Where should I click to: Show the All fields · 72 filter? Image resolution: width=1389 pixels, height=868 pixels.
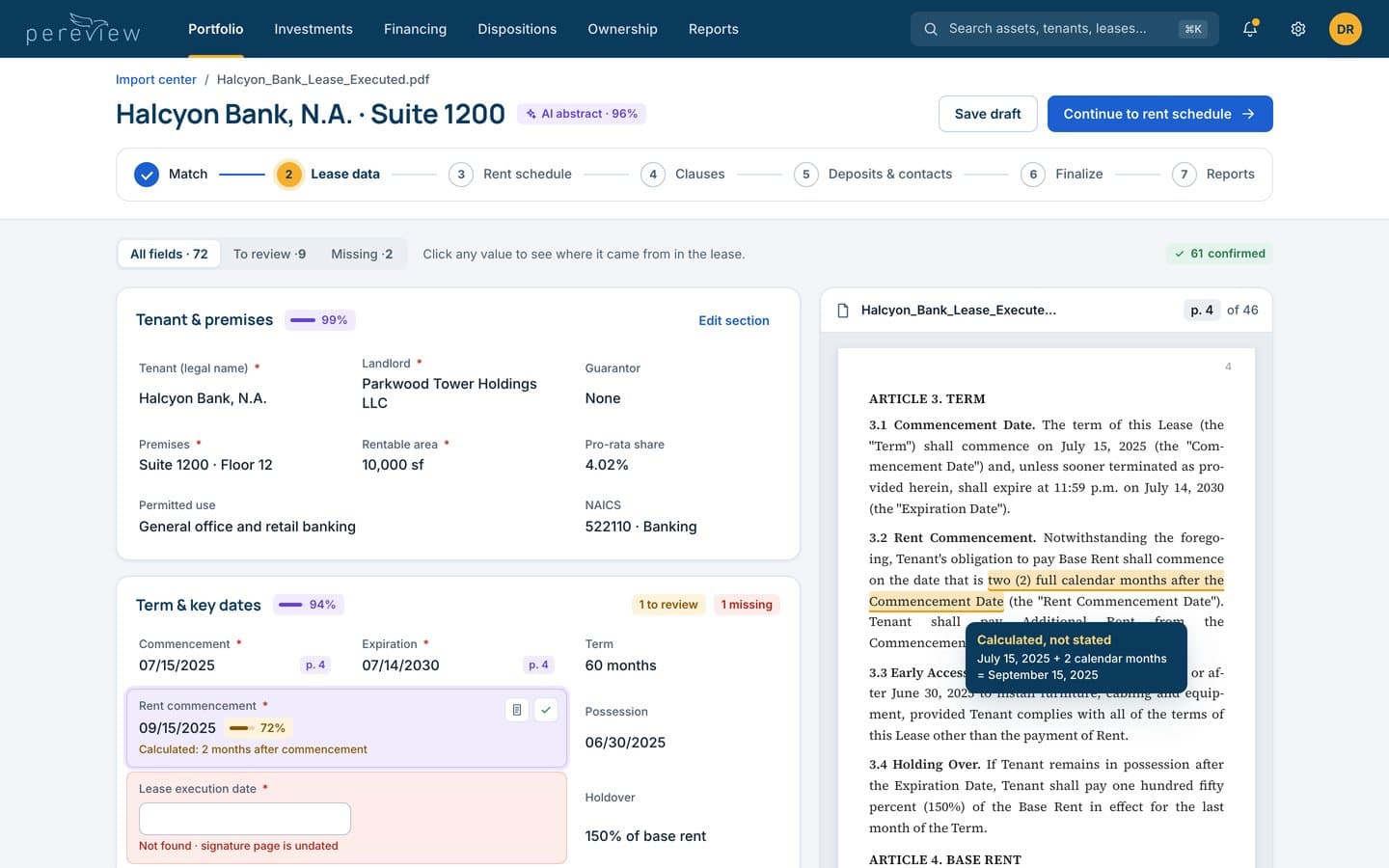pyautogui.click(x=169, y=254)
